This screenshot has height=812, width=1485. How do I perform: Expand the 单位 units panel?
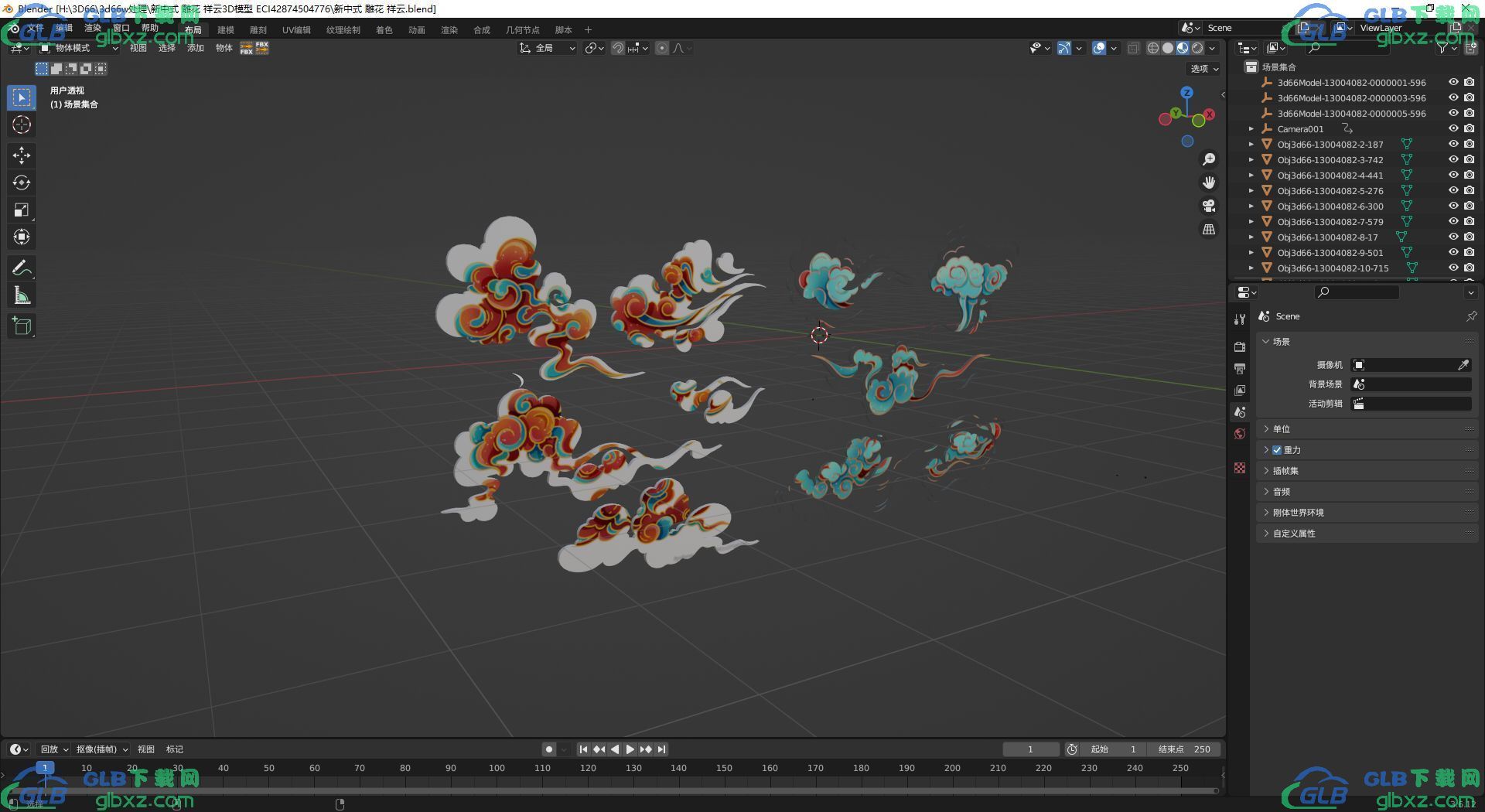click(x=1367, y=429)
